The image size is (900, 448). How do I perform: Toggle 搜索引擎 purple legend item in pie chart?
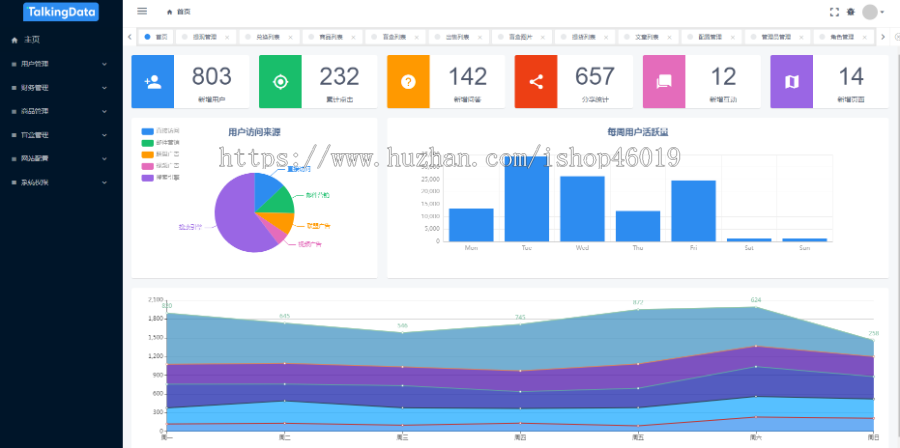pyautogui.click(x=161, y=178)
